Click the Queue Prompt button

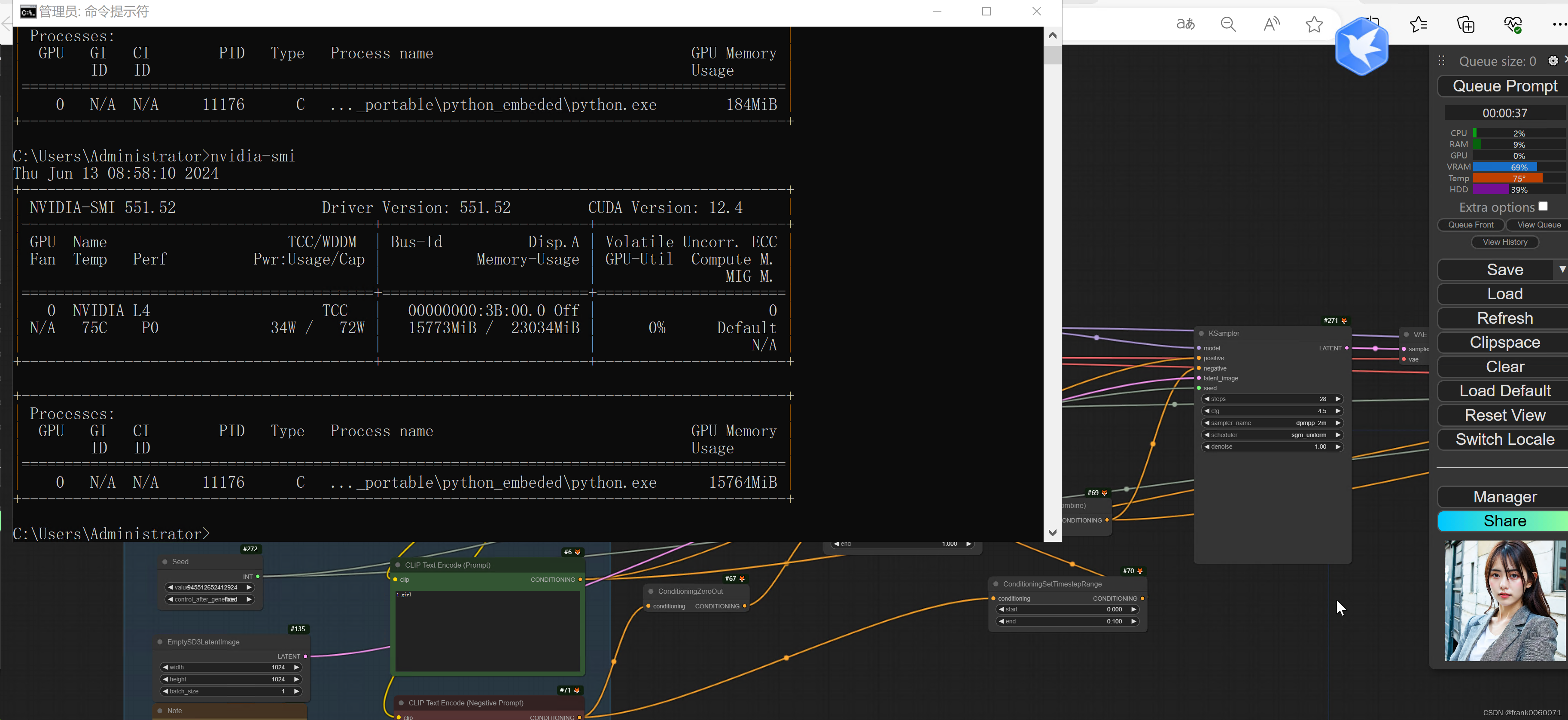coord(1504,86)
